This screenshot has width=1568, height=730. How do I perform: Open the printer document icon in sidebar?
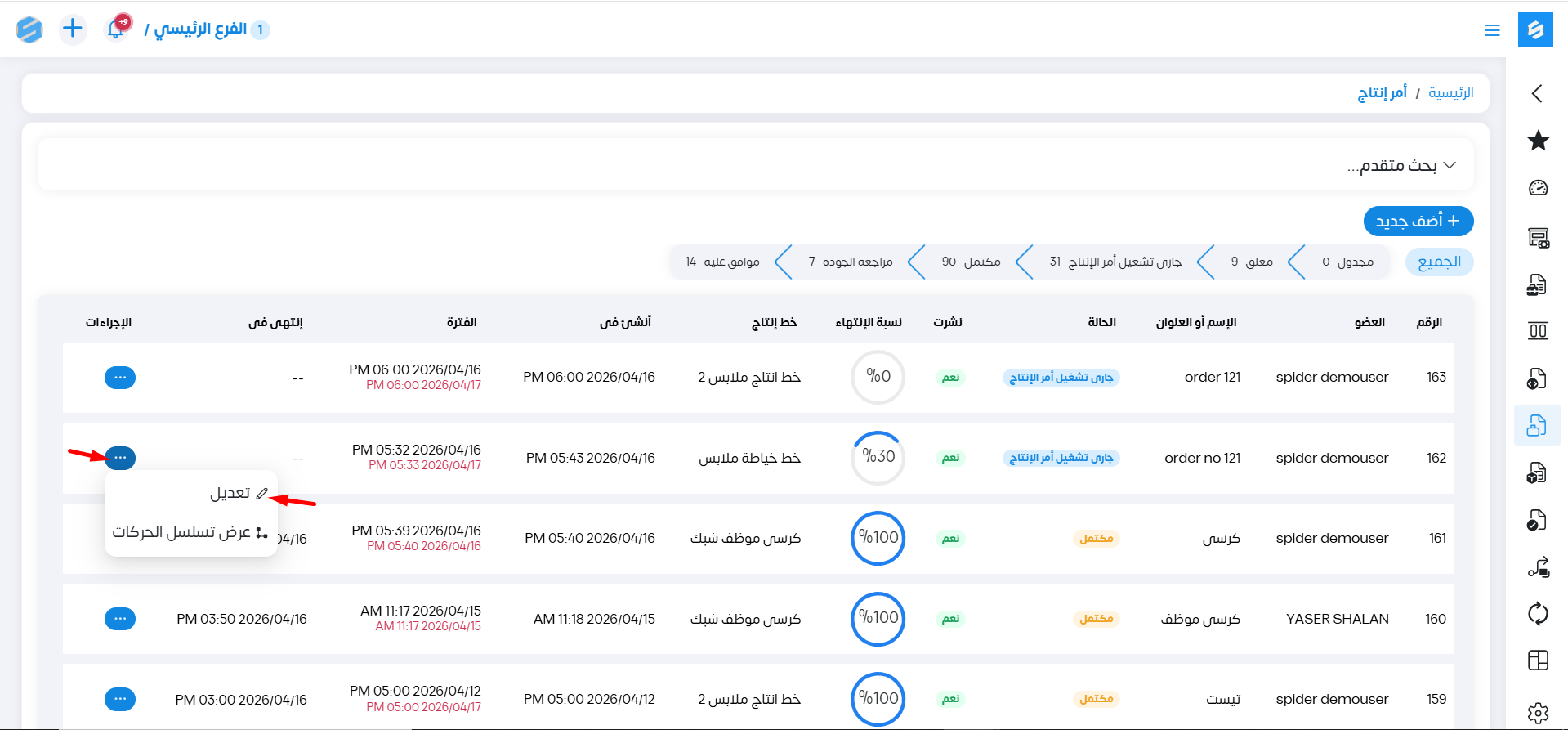(x=1538, y=284)
